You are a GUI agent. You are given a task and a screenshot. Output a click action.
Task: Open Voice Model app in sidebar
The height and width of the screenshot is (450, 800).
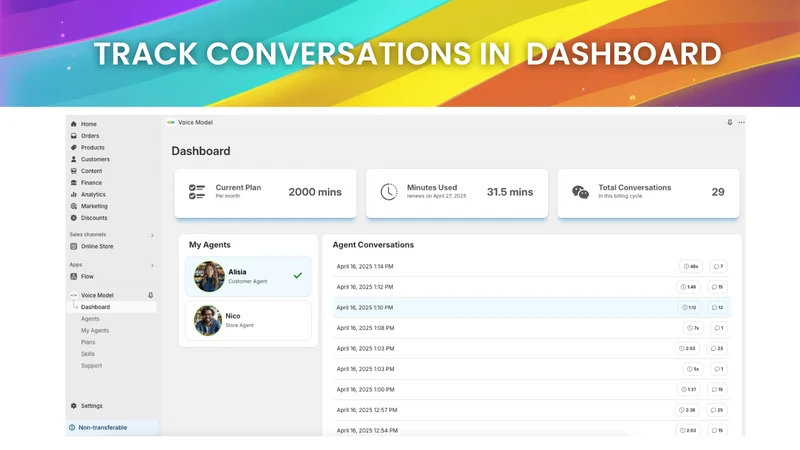click(97, 295)
